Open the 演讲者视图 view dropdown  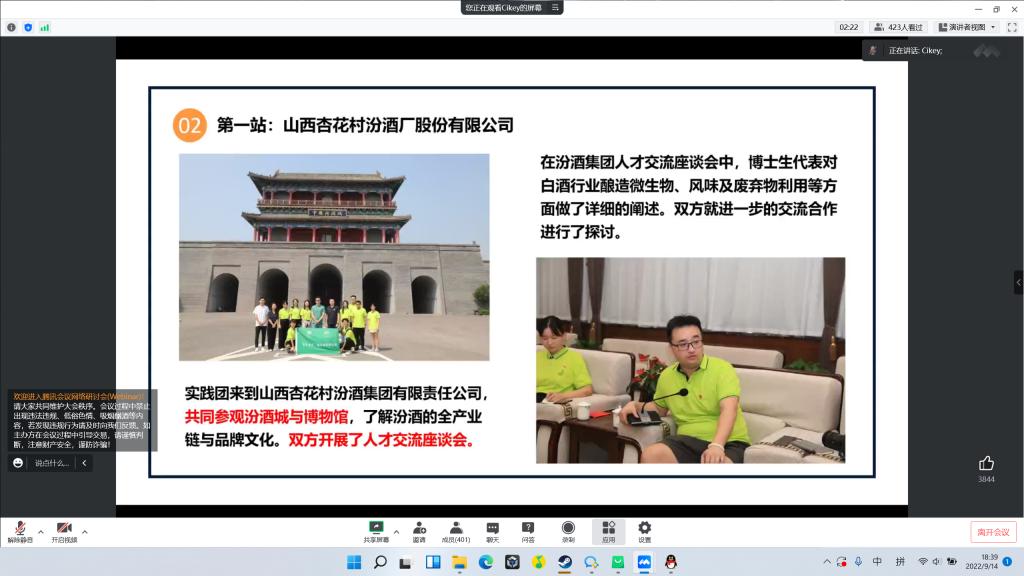tap(967, 27)
